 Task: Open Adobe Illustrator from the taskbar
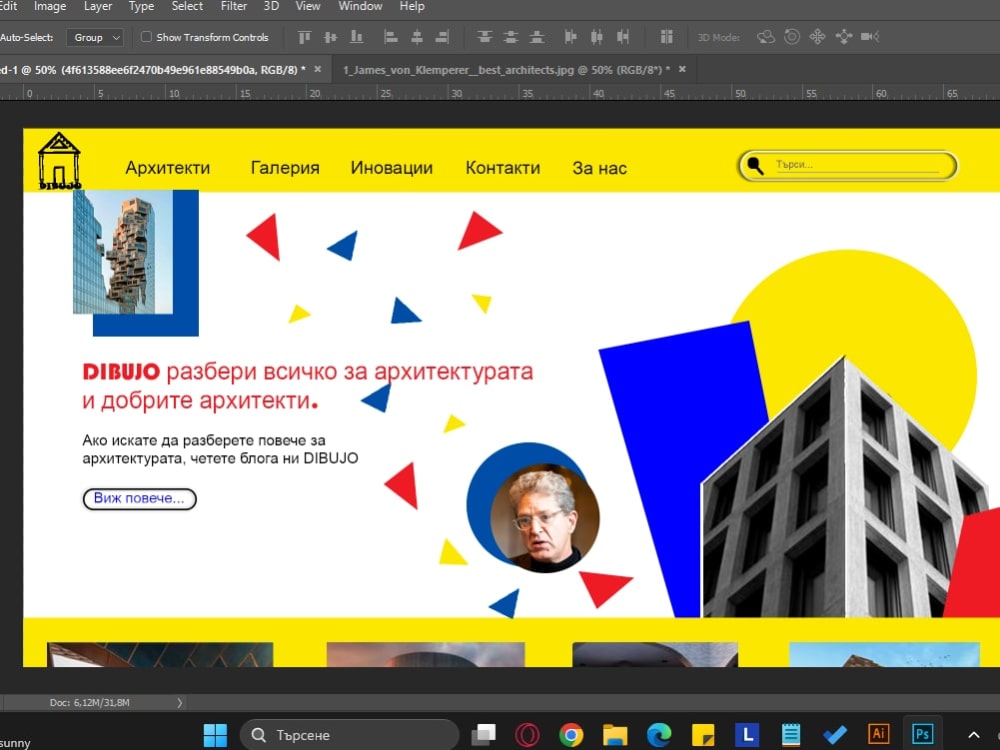coord(878,734)
